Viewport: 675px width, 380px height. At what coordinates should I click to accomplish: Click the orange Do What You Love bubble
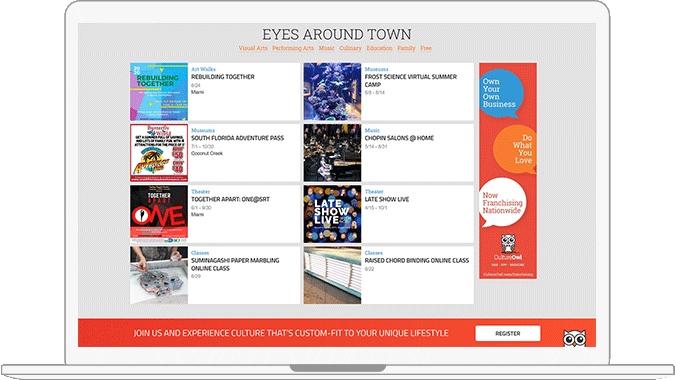tap(515, 149)
